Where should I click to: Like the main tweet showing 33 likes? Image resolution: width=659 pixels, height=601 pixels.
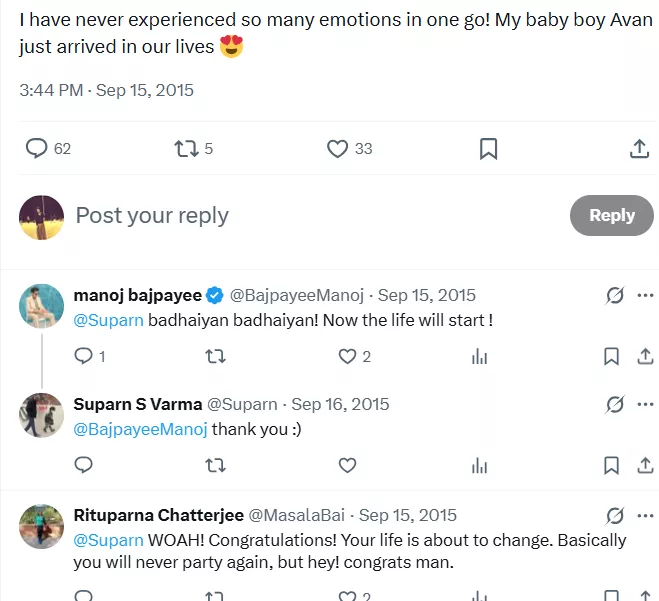pyautogui.click(x=338, y=148)
